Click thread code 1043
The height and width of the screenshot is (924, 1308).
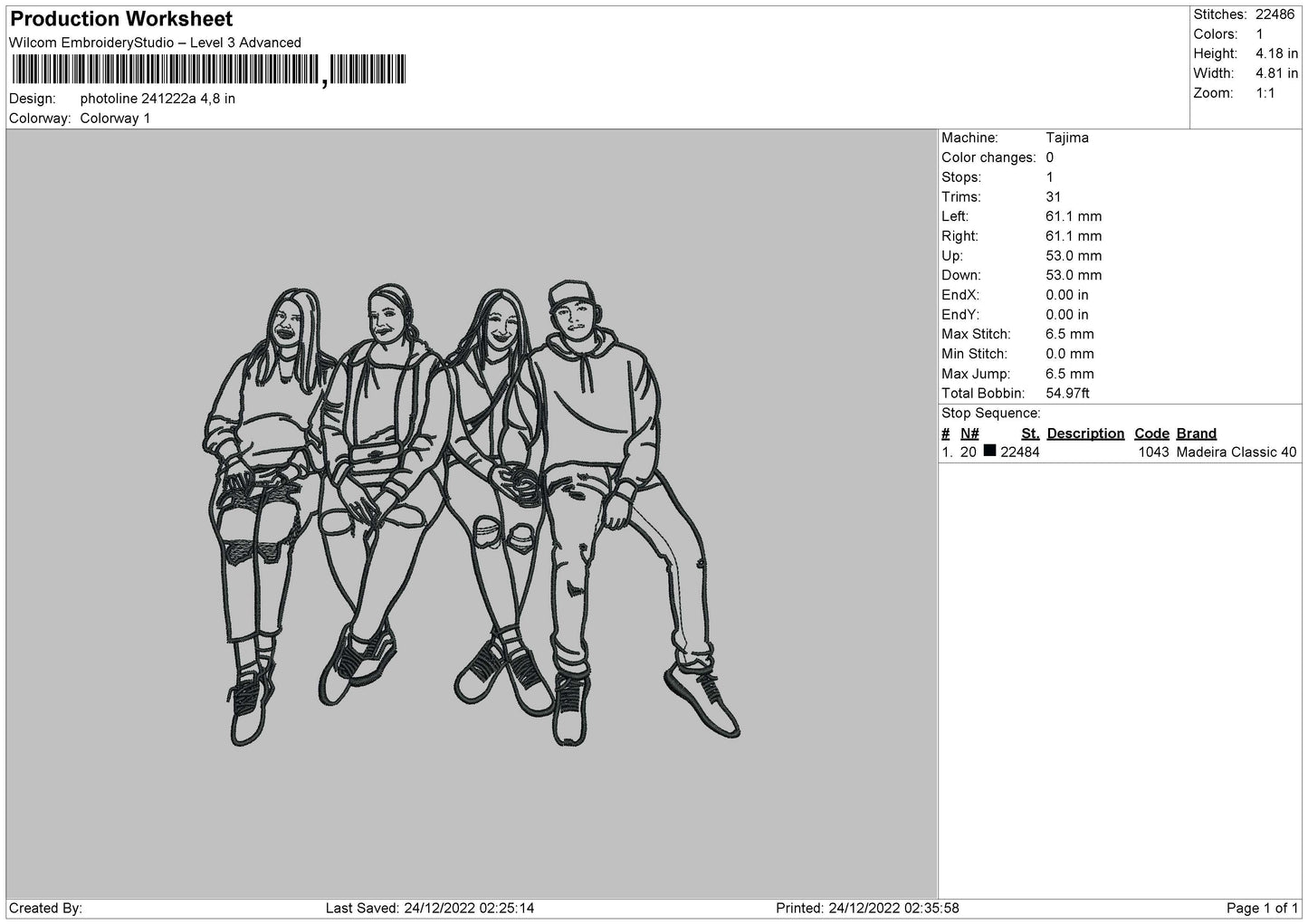pos(1153,452)
